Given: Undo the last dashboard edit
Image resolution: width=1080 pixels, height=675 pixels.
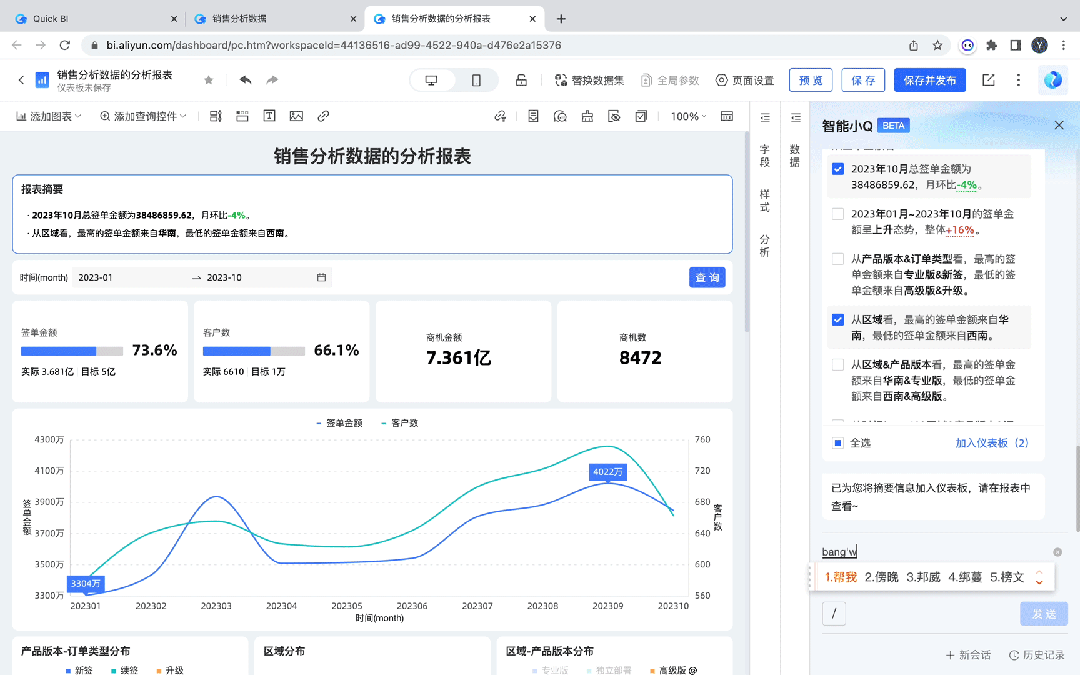Looking at the screenshot, I should click(245, 80).
